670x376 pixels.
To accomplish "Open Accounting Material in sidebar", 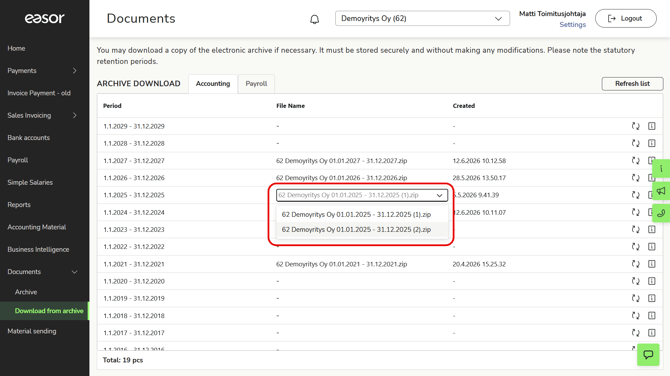I will click(x=37, y=227).
